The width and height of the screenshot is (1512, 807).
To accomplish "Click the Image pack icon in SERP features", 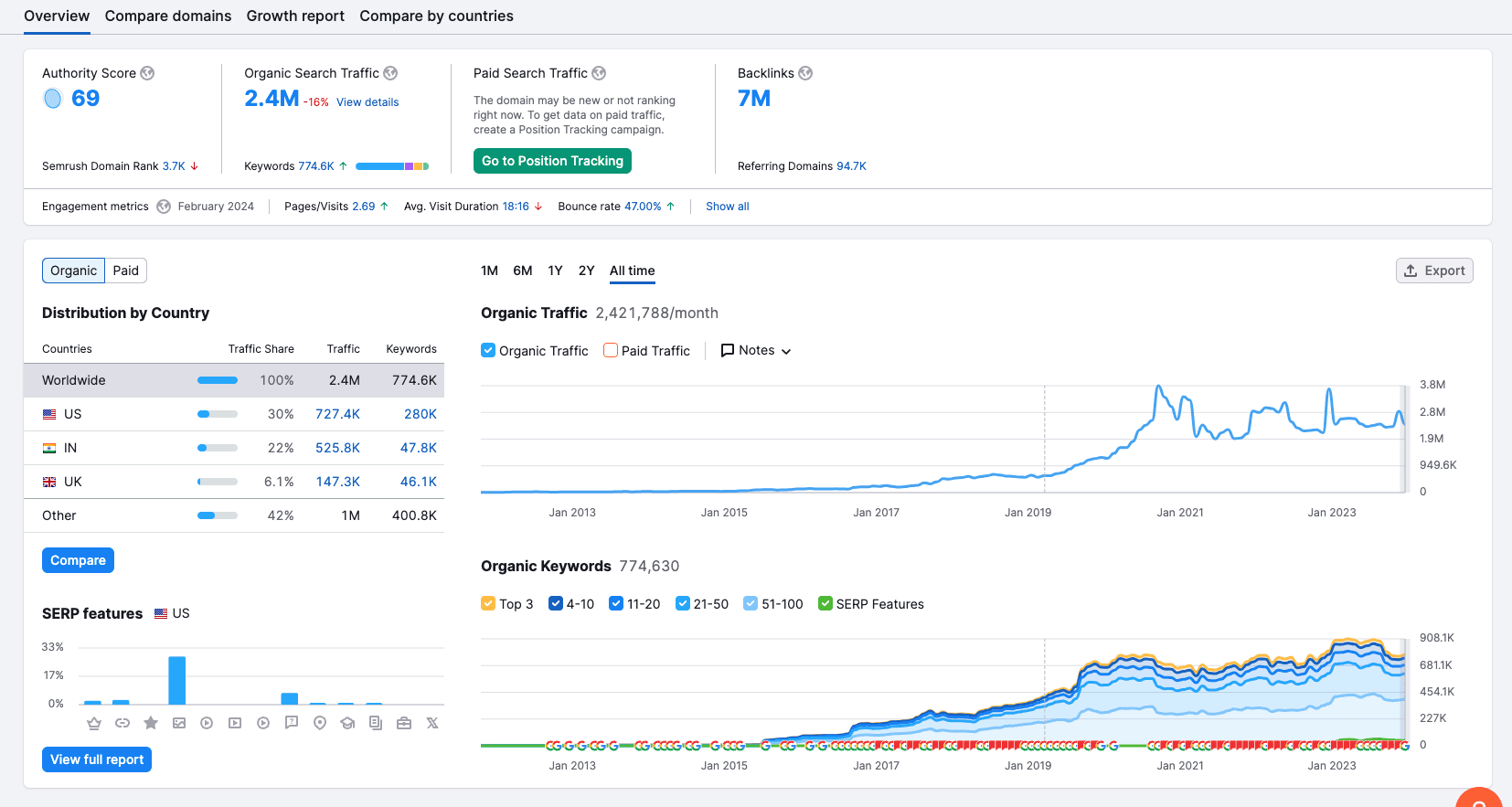I will coord(179,723).
